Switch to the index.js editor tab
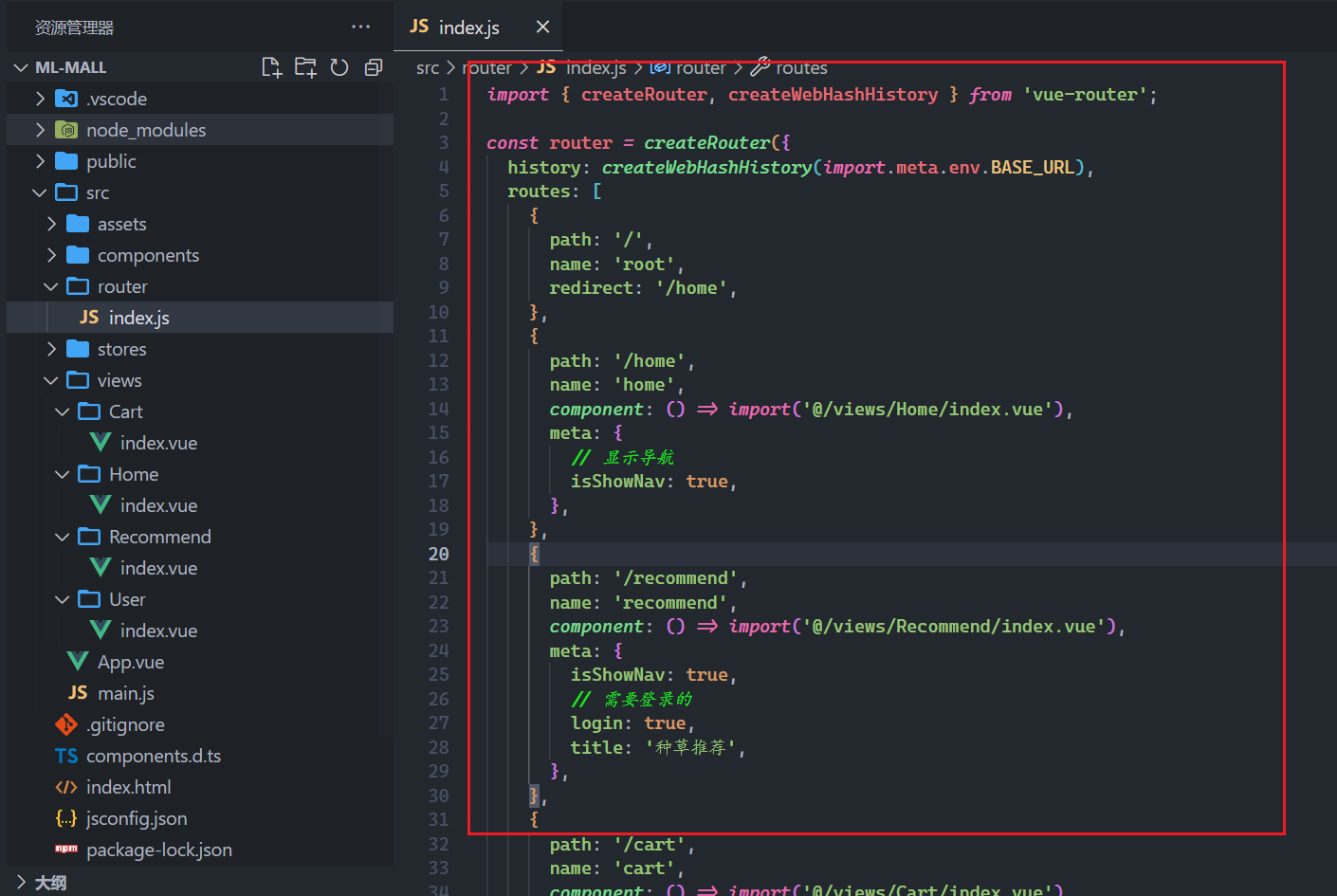This screenshot has height=896, width=1337. [478, 27]
